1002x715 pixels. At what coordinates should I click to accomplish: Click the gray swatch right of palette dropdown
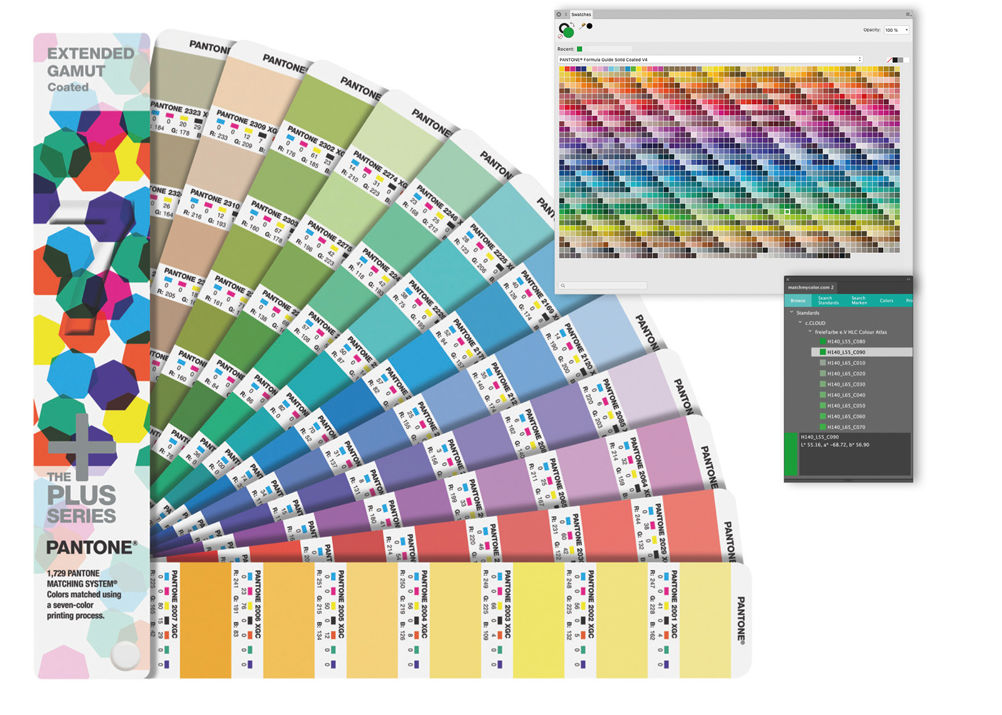901,60
